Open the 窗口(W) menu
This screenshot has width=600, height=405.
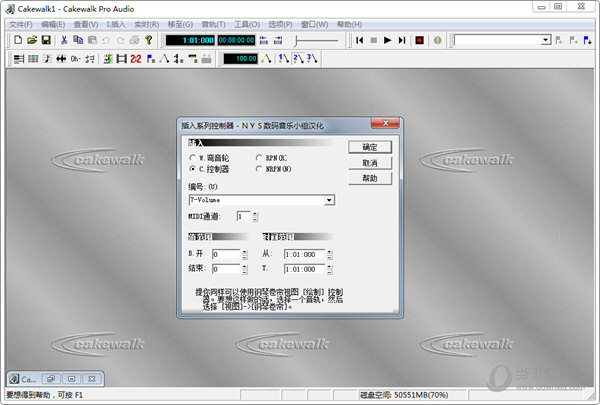(315, 24)
